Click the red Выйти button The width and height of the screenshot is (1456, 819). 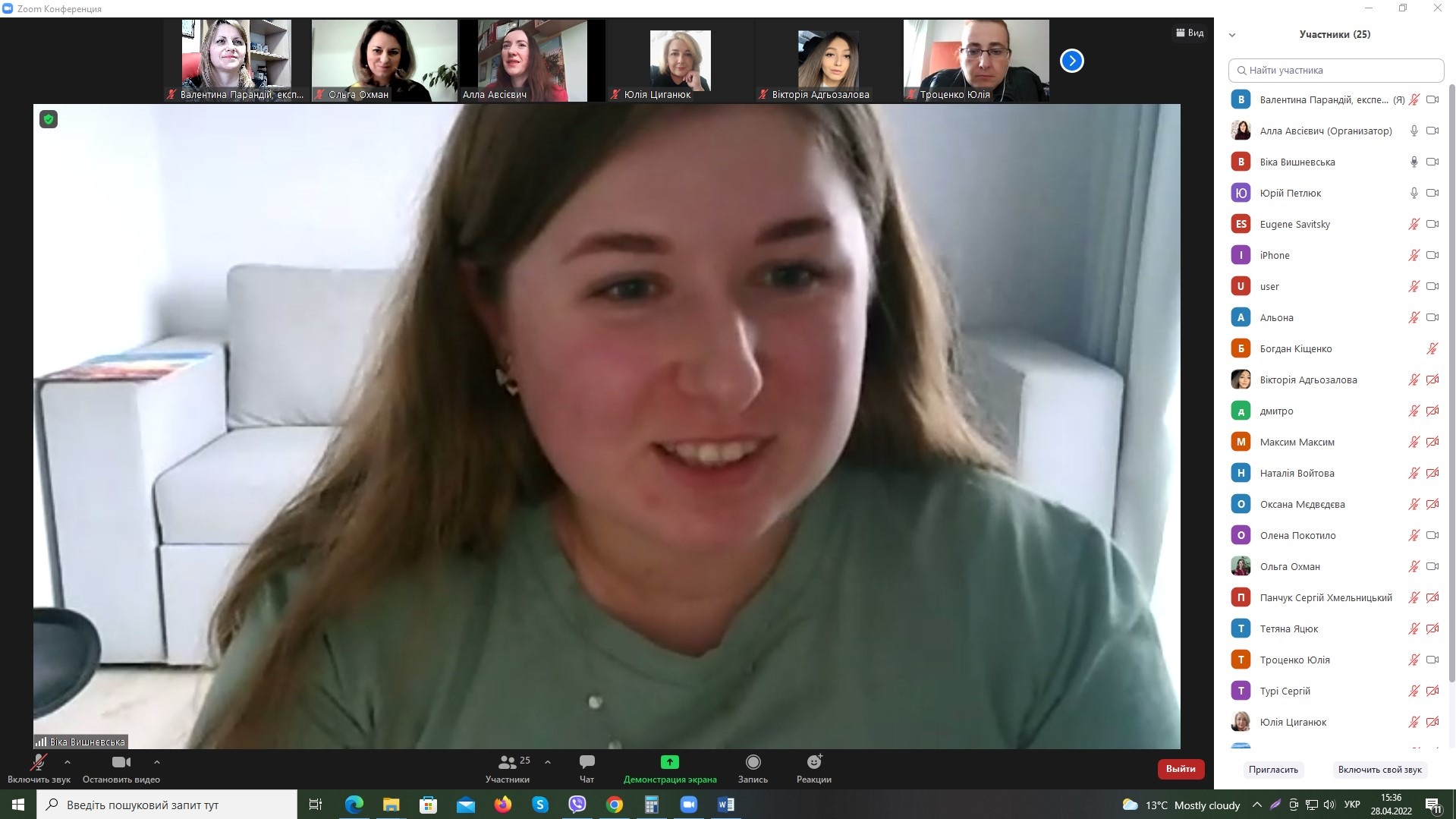(1180, 769)
